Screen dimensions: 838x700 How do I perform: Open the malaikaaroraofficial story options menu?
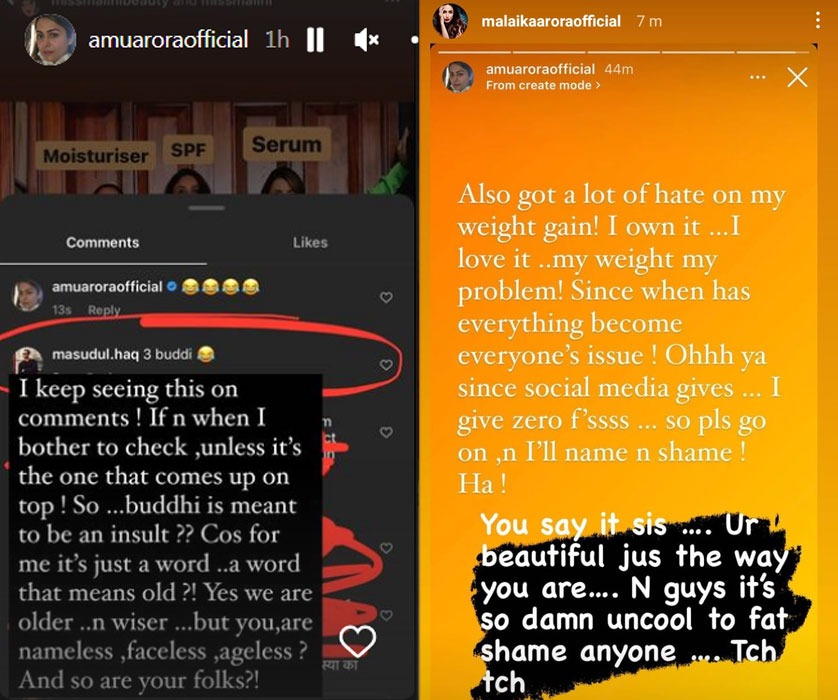pyautogui.click(x=818, y=20)
